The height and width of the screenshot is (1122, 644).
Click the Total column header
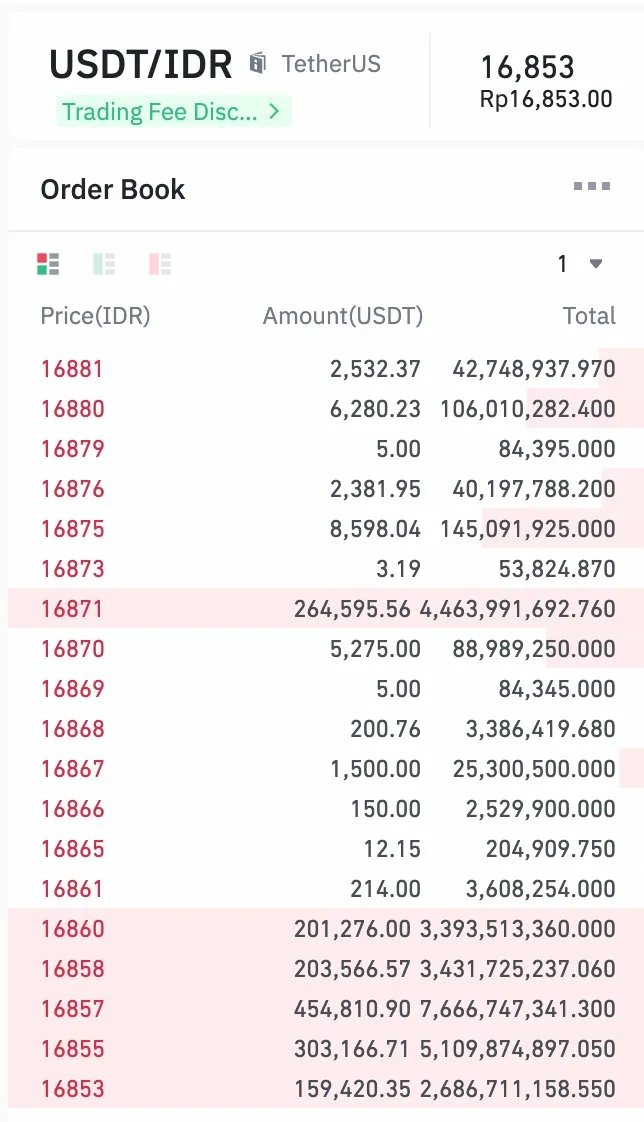[589, 316]
